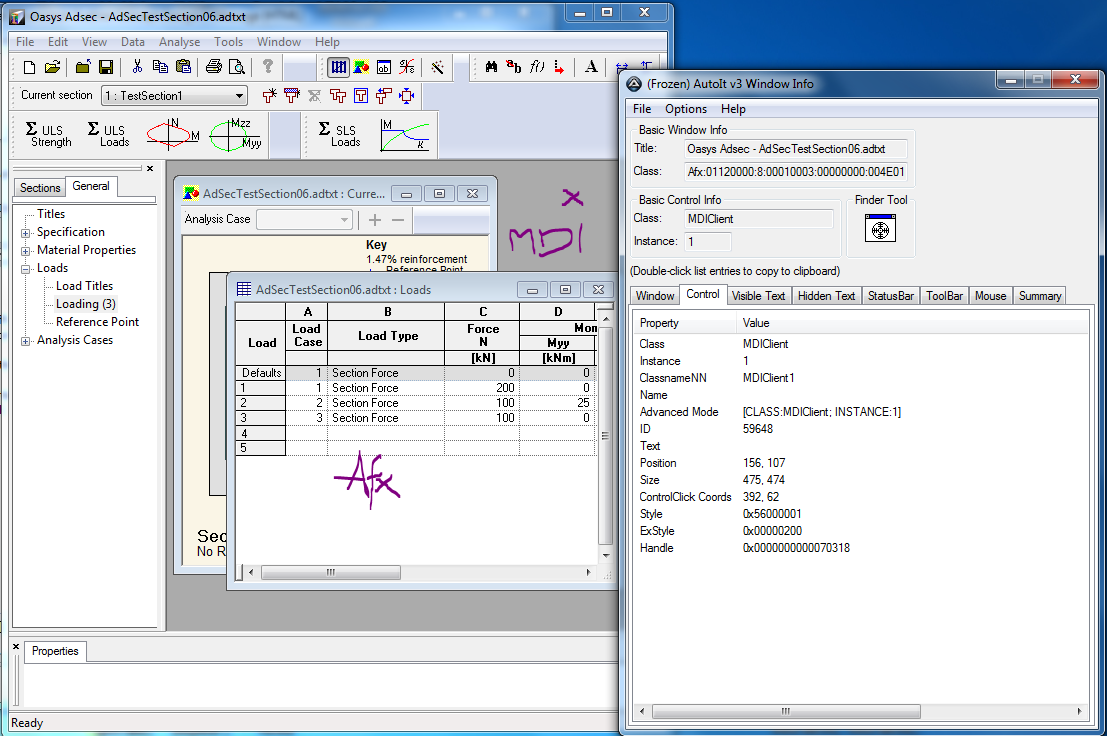Screen dimensions: 1107x736
Task: Switch to the Sections tab
Action: pos(40,188)
